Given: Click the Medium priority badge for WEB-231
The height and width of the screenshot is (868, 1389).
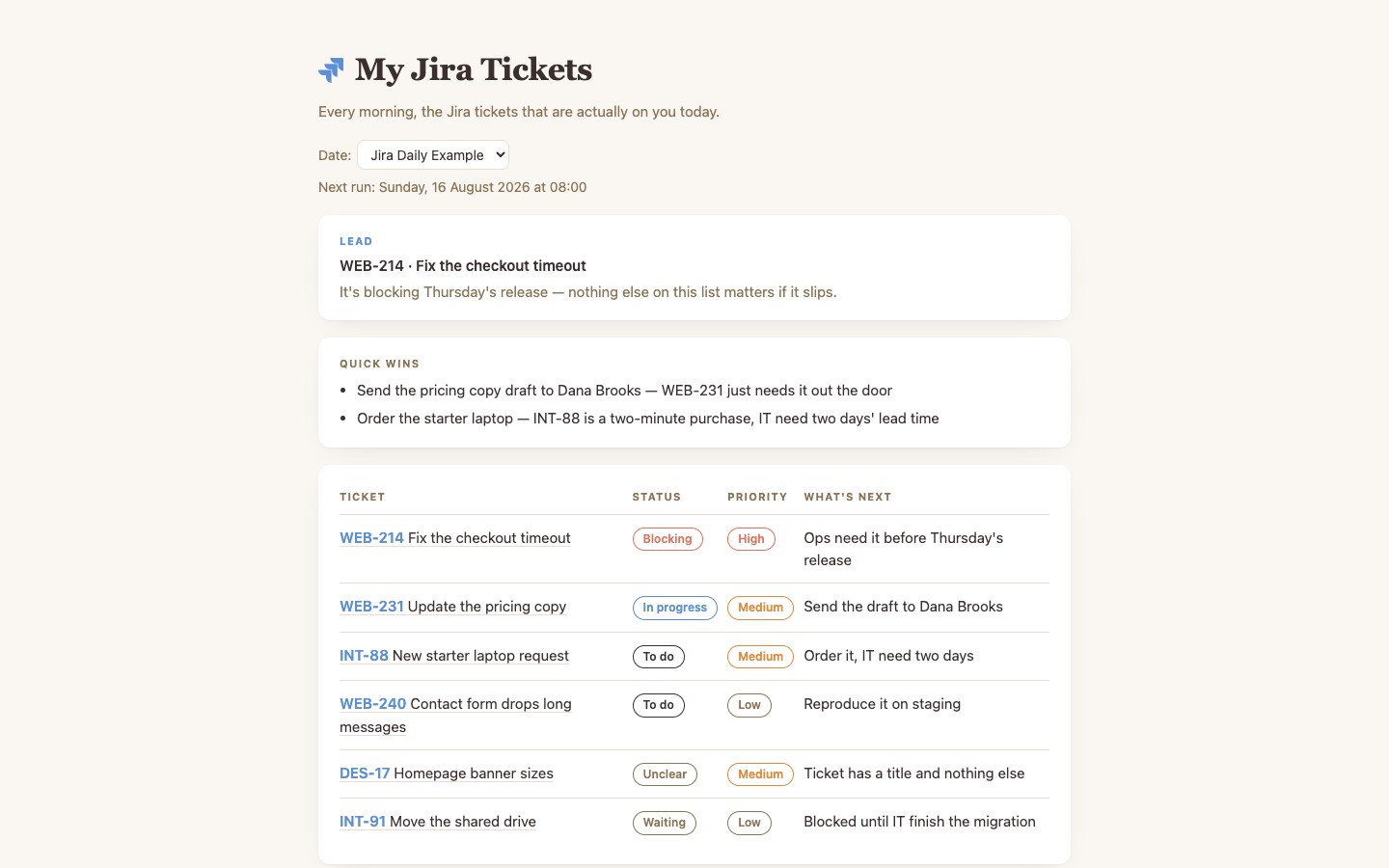Looking at the screenshot, I should point(760,608).
